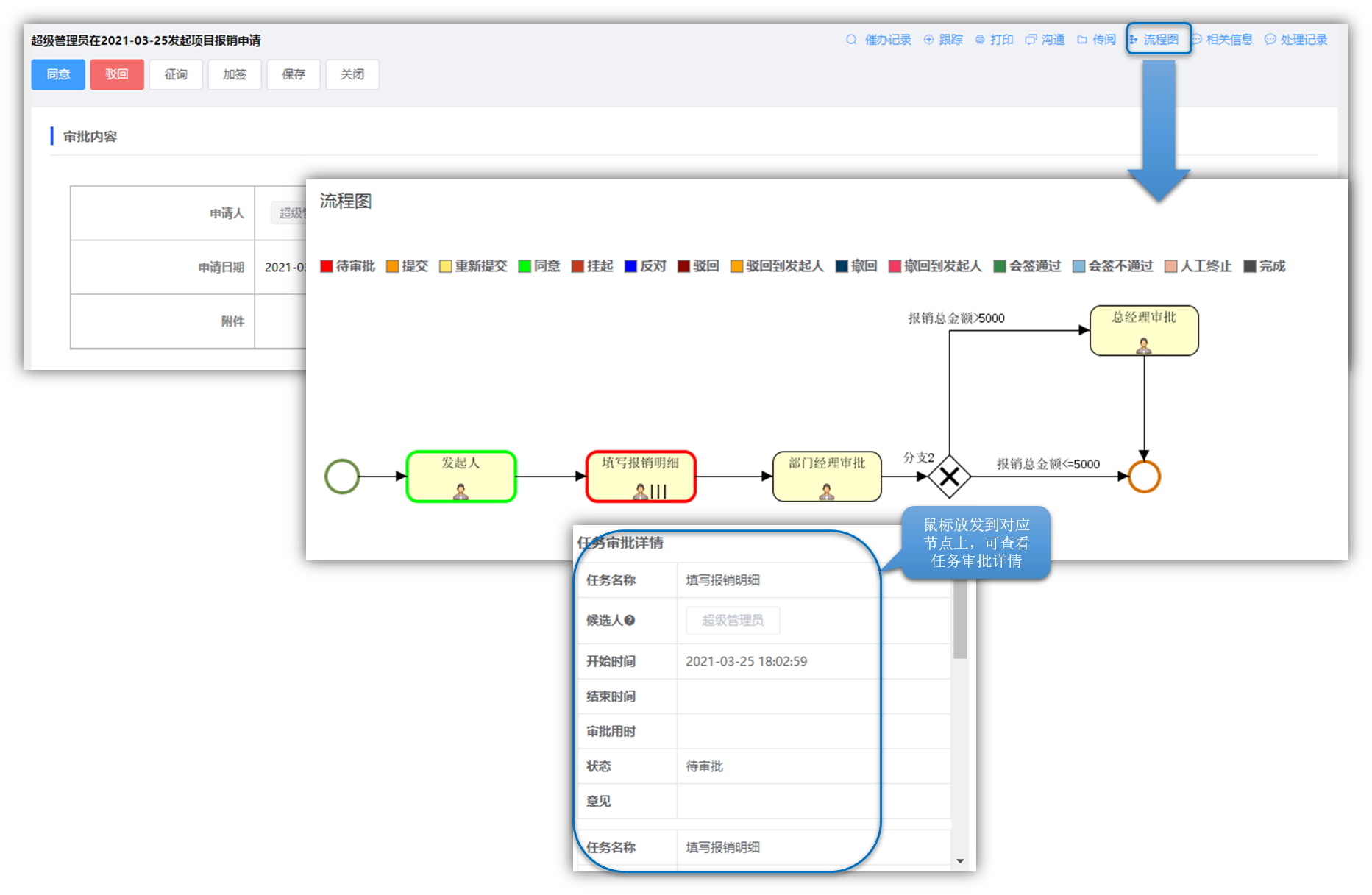1372x895 pixels.
Task: Click the 意见 row label
Action: (598, 801)
